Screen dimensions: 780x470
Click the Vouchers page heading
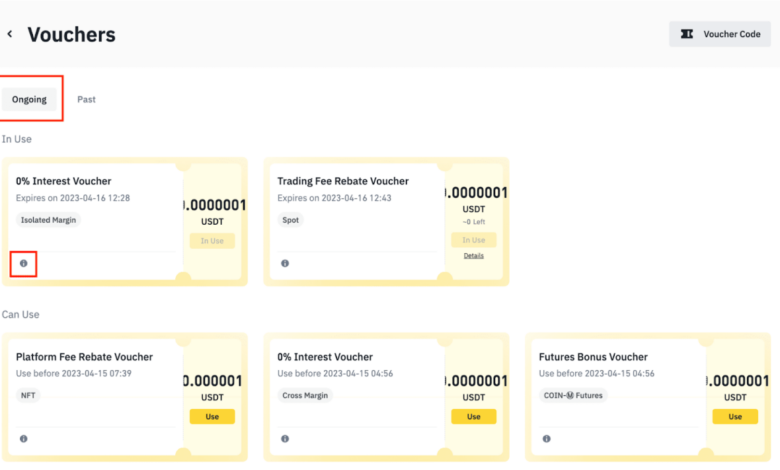point(72,34)
